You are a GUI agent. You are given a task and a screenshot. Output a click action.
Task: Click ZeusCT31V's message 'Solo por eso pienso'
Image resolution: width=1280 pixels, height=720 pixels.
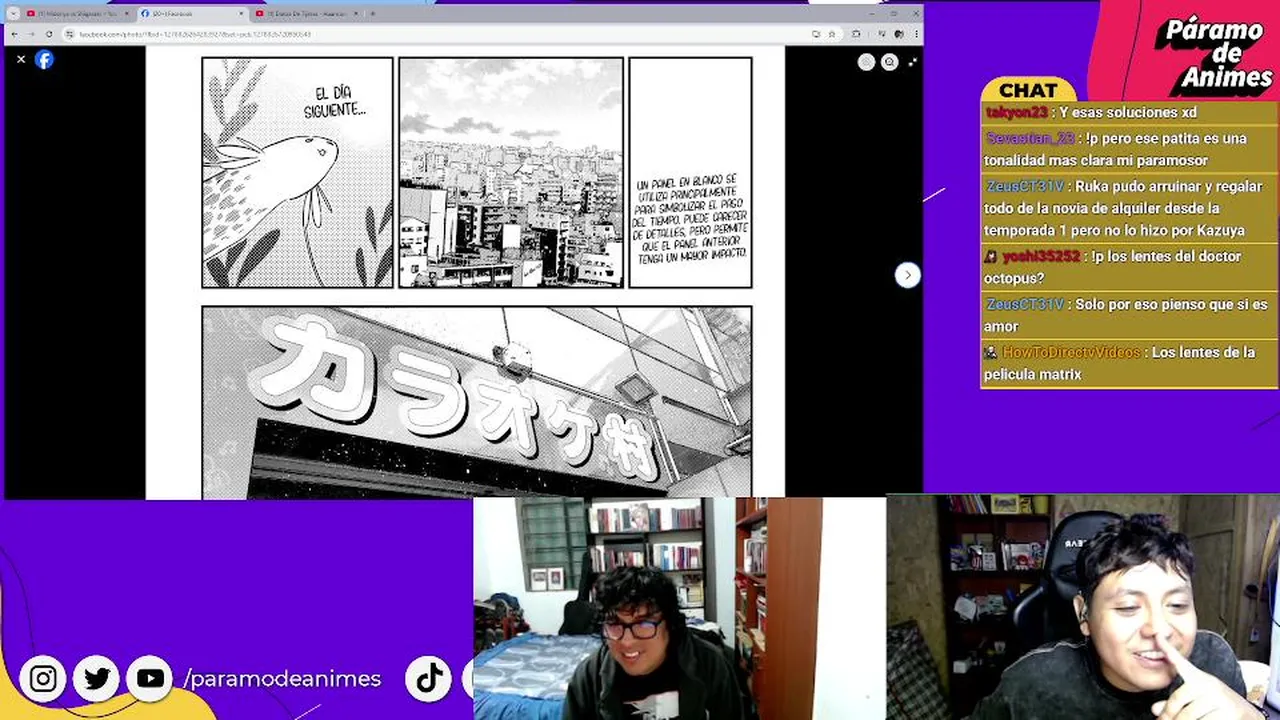pos(1128,315)
